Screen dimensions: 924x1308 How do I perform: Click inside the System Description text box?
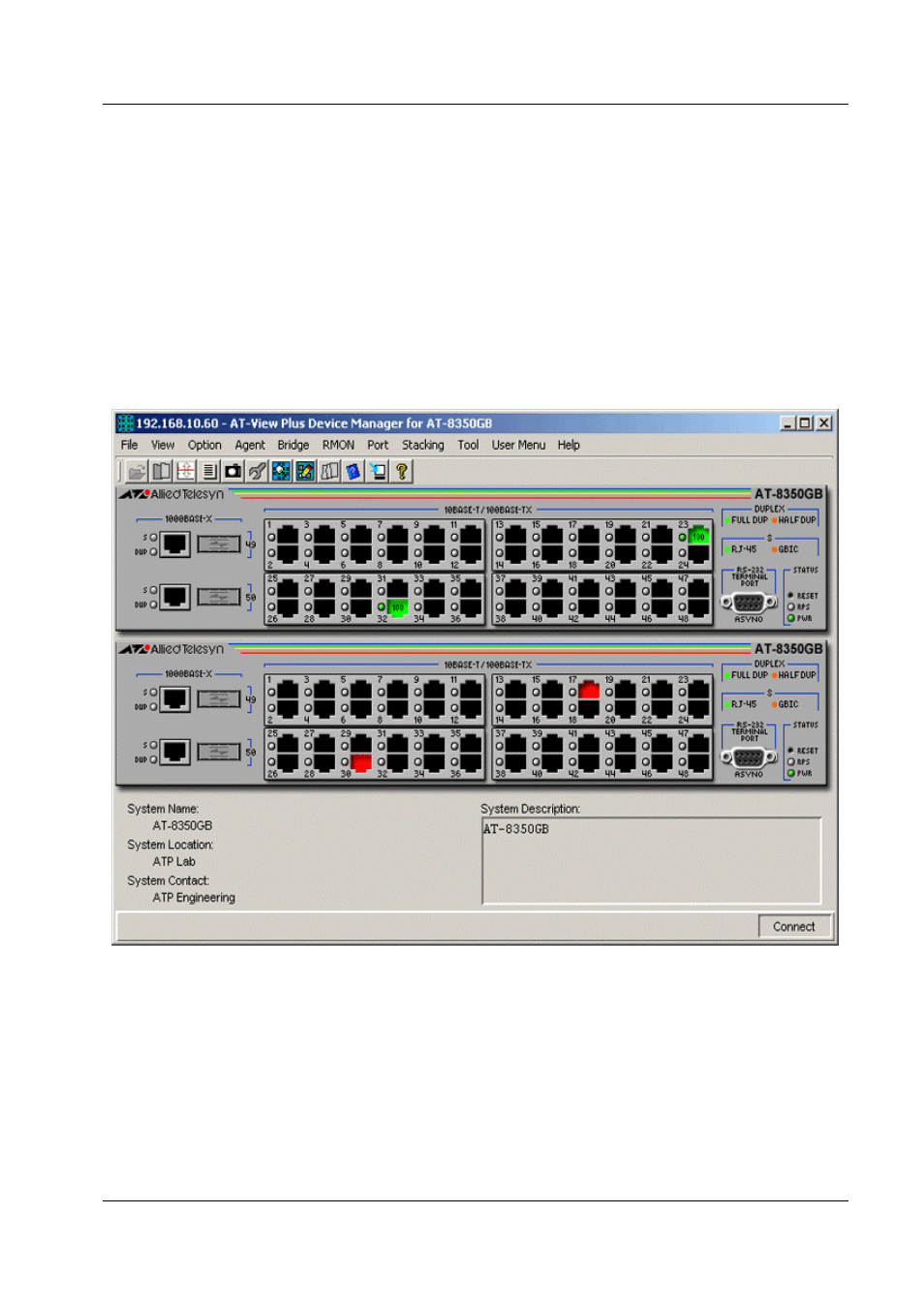[x=651, y=861]
